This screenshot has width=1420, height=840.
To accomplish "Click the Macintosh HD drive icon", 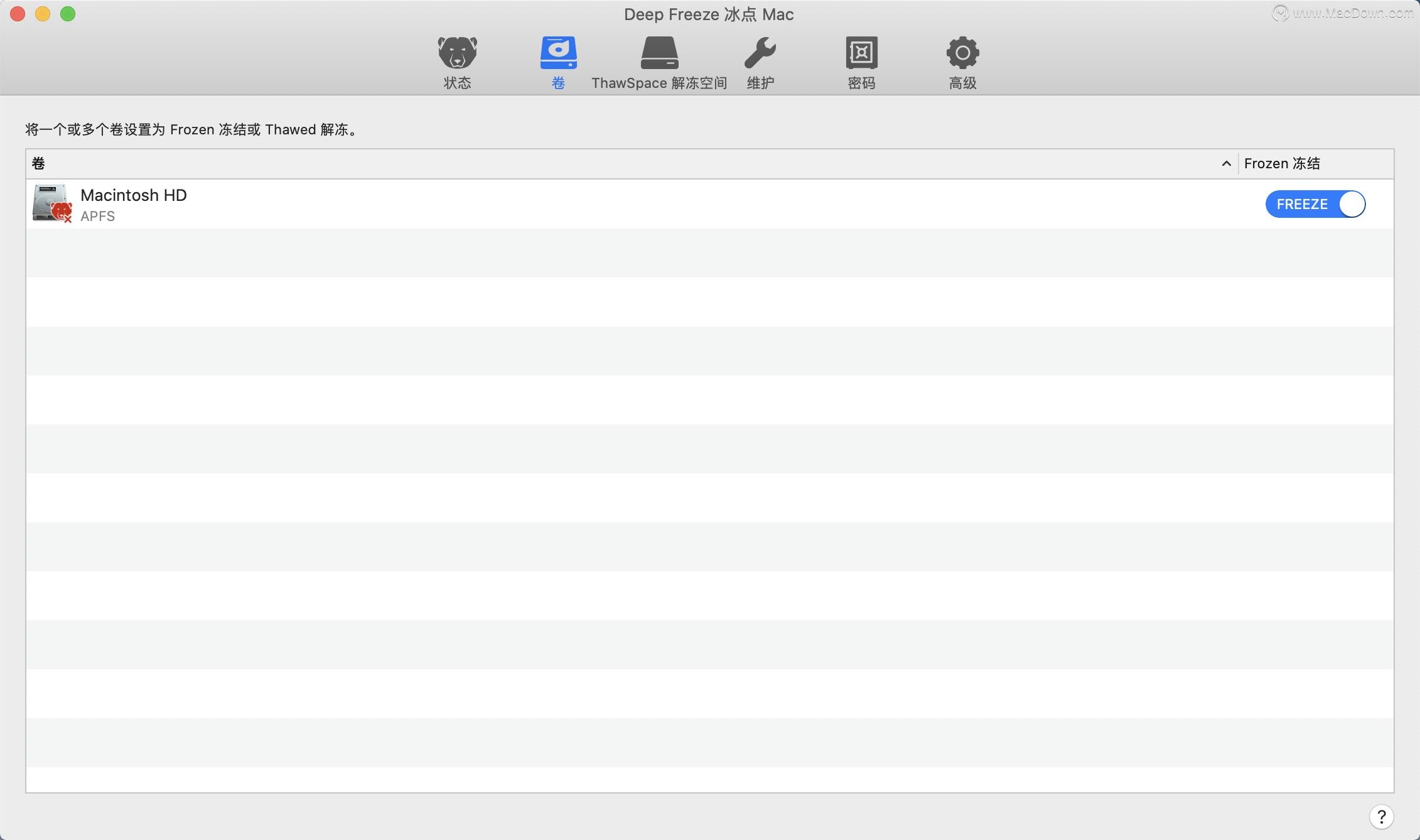I will coord(52,203).
